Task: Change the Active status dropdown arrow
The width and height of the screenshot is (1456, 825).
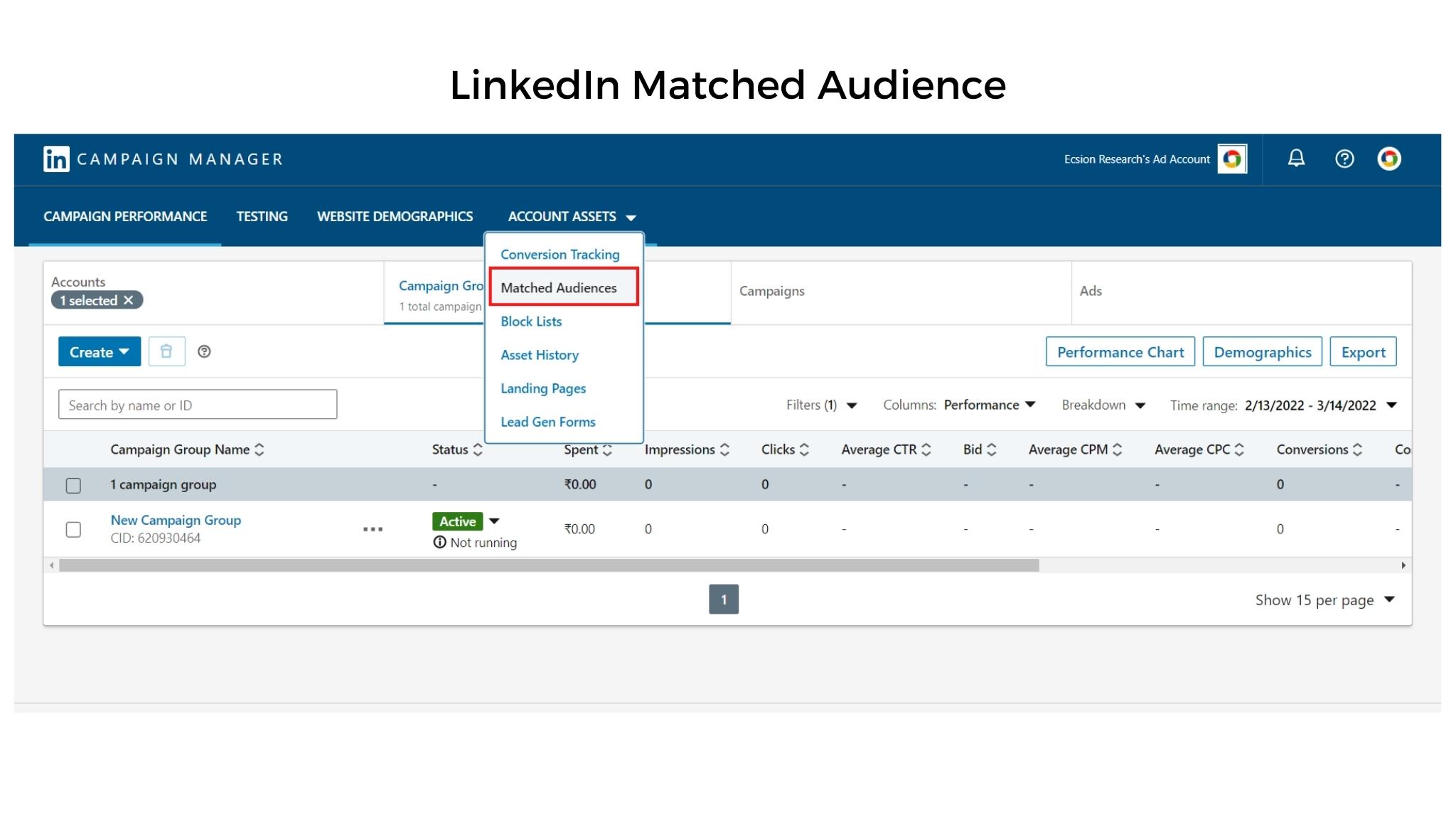Action: pos(494,521)
